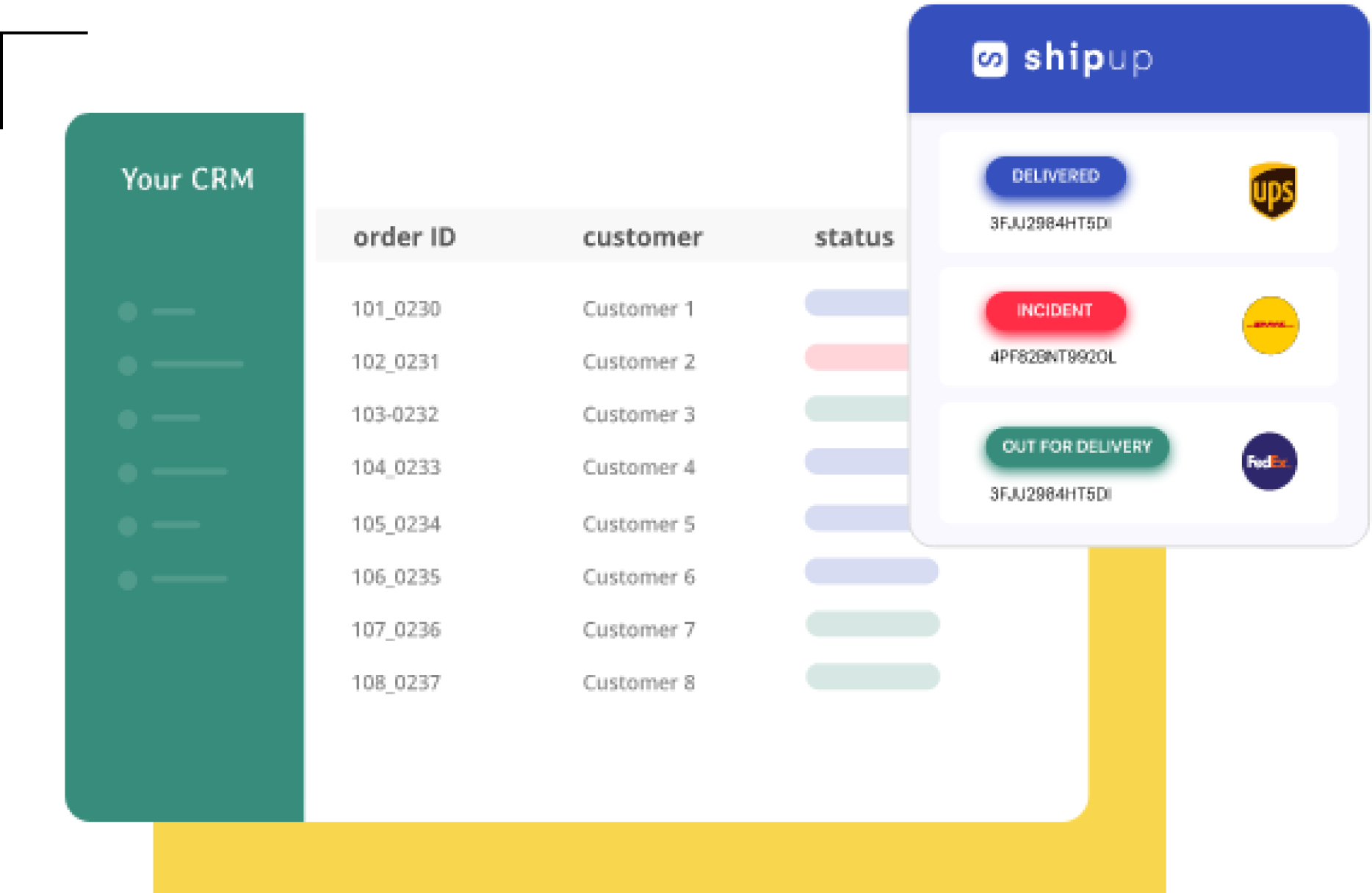Click the Shipup logo icon

coord(989,59)
